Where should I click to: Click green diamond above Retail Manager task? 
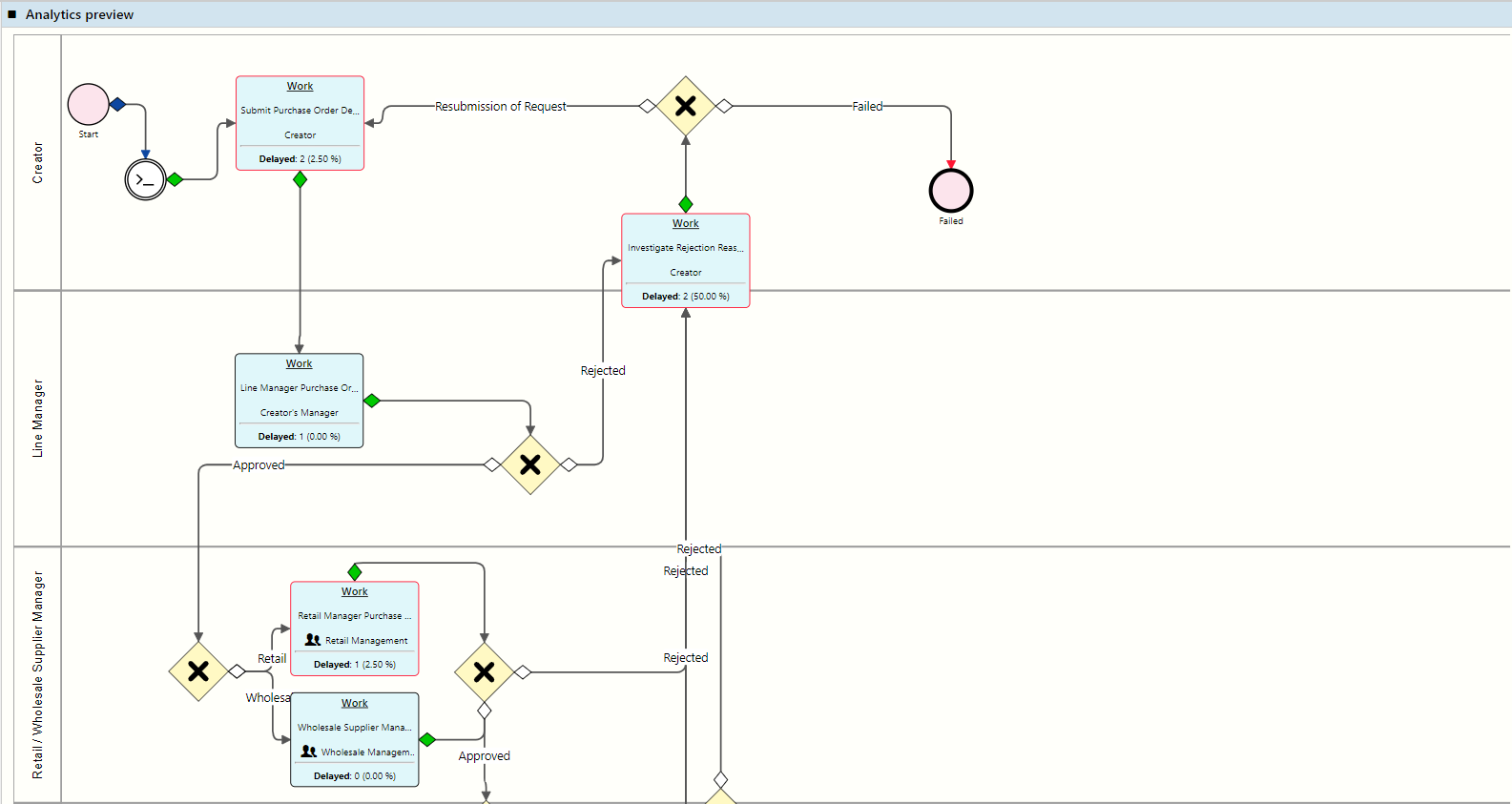355,572
